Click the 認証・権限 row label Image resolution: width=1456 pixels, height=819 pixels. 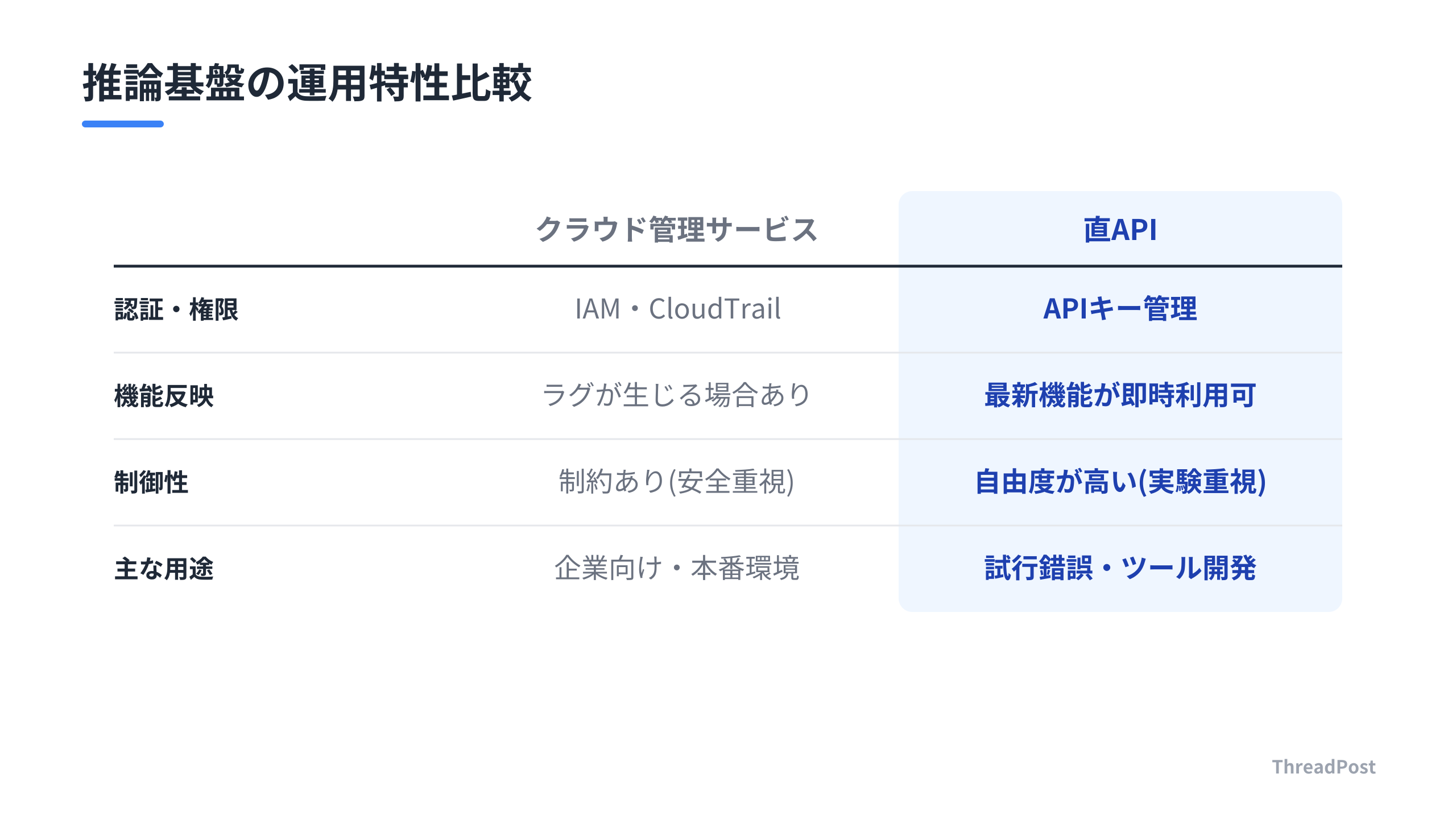click(x=176, y=310)
